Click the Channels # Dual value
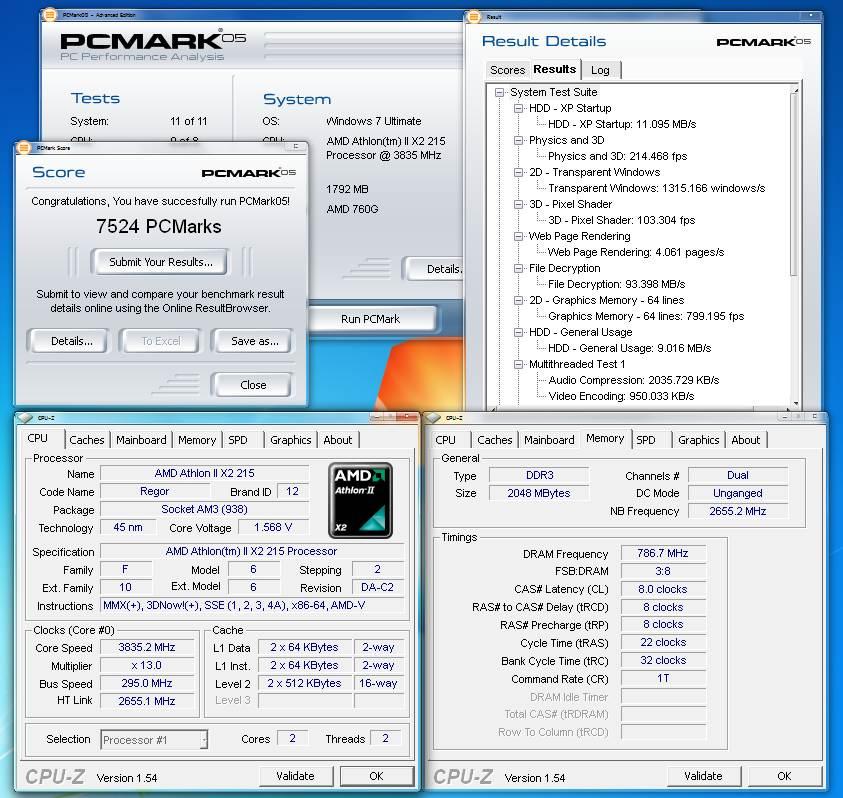This screenshot has width=843, height=798. (738, 475)
